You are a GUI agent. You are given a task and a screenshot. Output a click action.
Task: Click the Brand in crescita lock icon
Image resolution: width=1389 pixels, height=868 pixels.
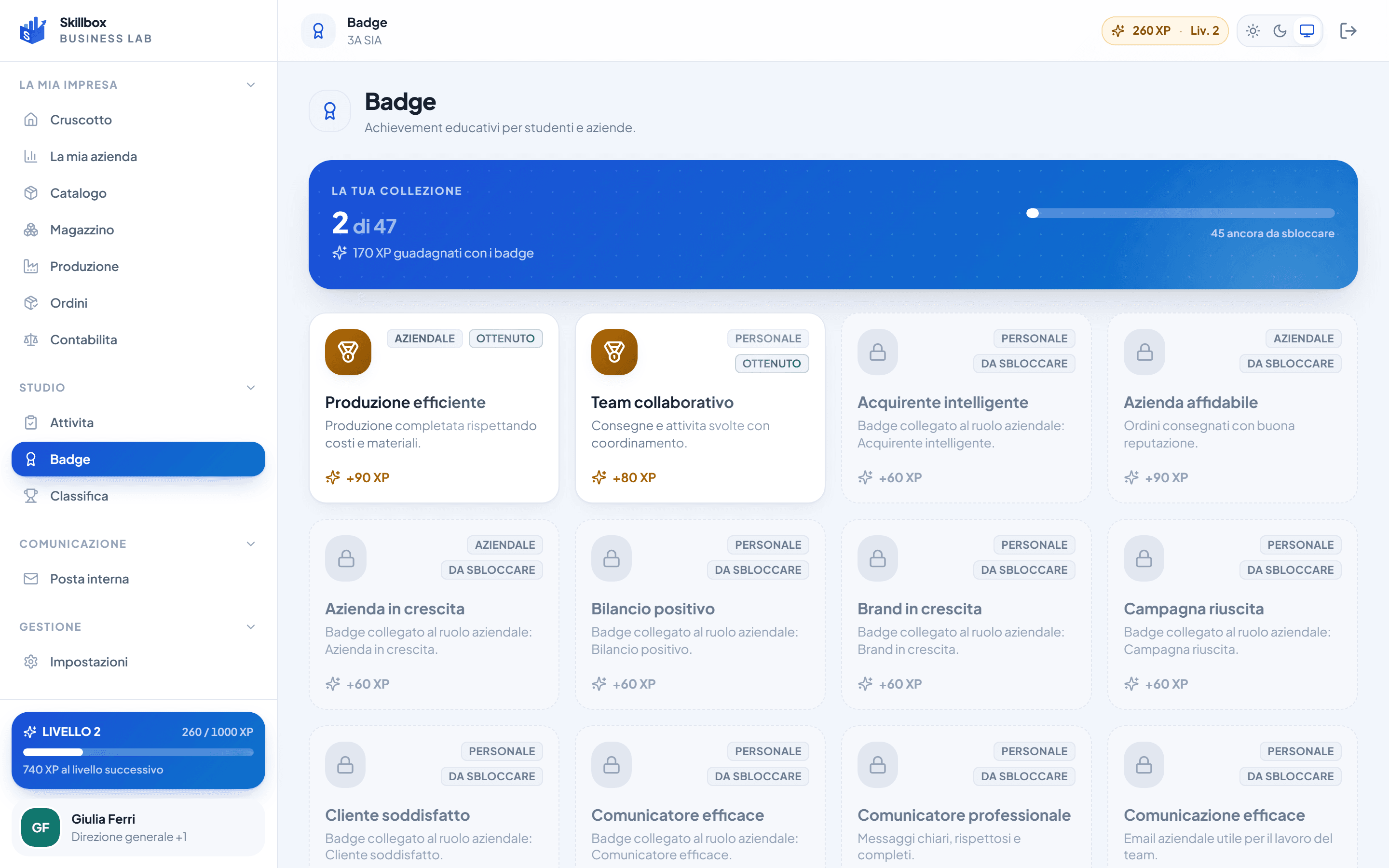[878, 558]
